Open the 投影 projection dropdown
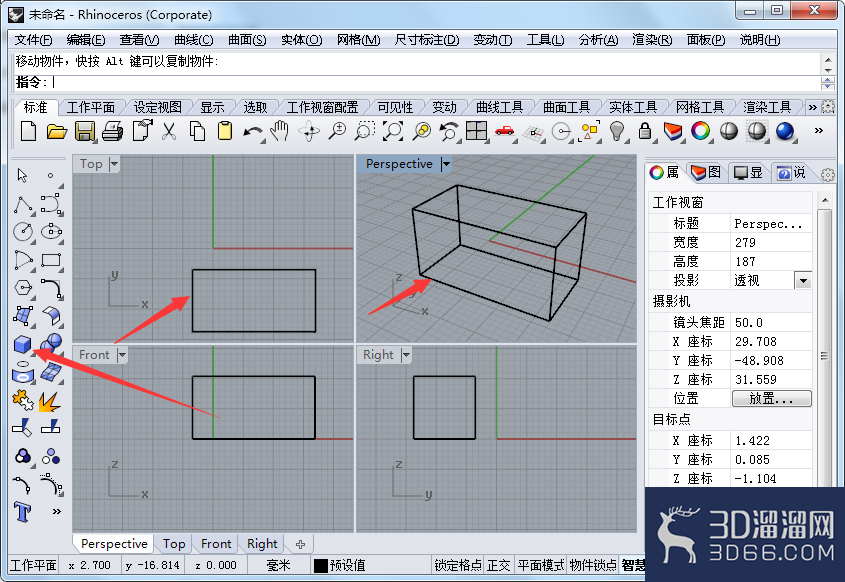Viewport: 845px width, 582px height. point(803,281)
